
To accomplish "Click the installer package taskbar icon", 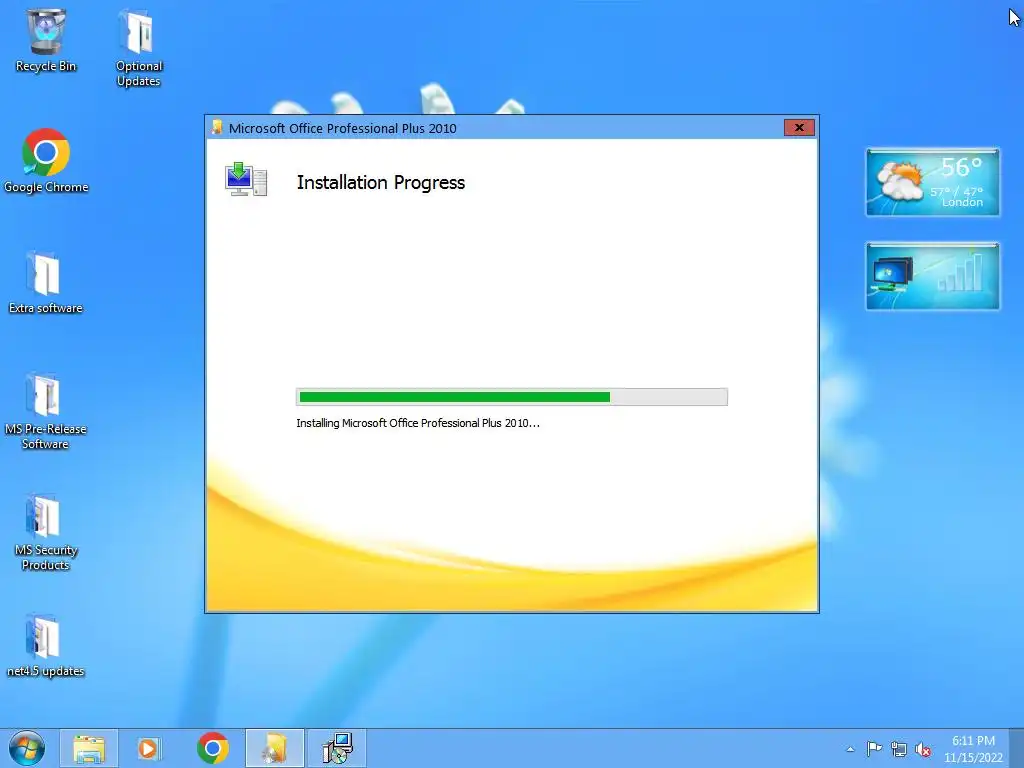I will click(x=337, y=748).
